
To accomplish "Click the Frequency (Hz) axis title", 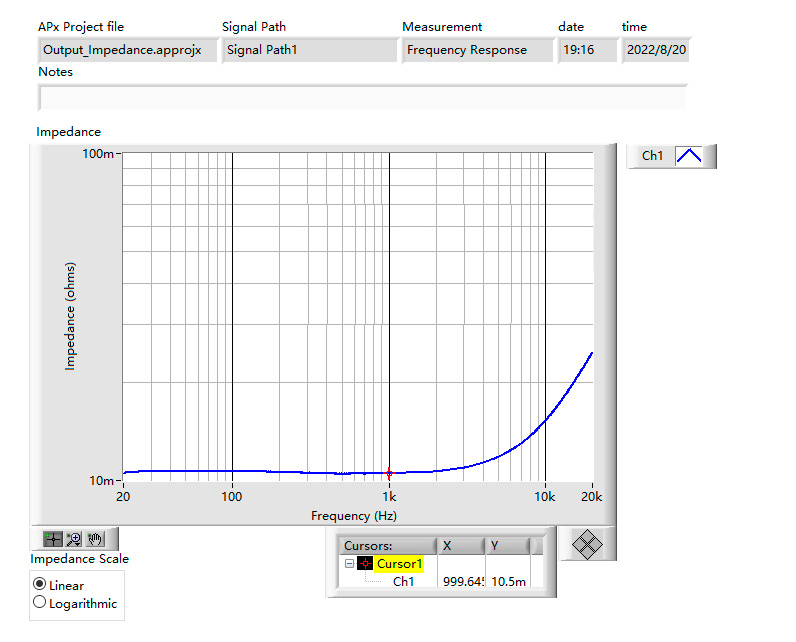I will (354, 516).
